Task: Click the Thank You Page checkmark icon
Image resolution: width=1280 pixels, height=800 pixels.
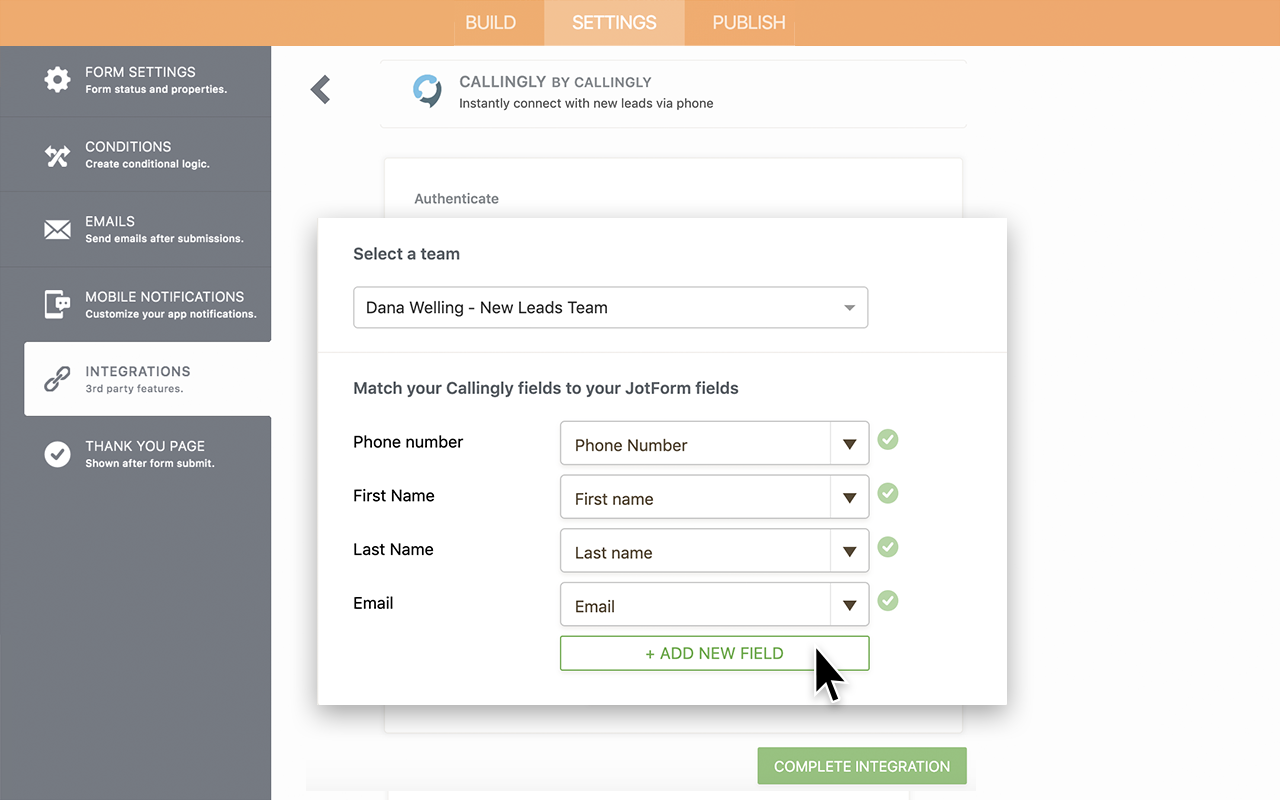Action: pos(58,454)
